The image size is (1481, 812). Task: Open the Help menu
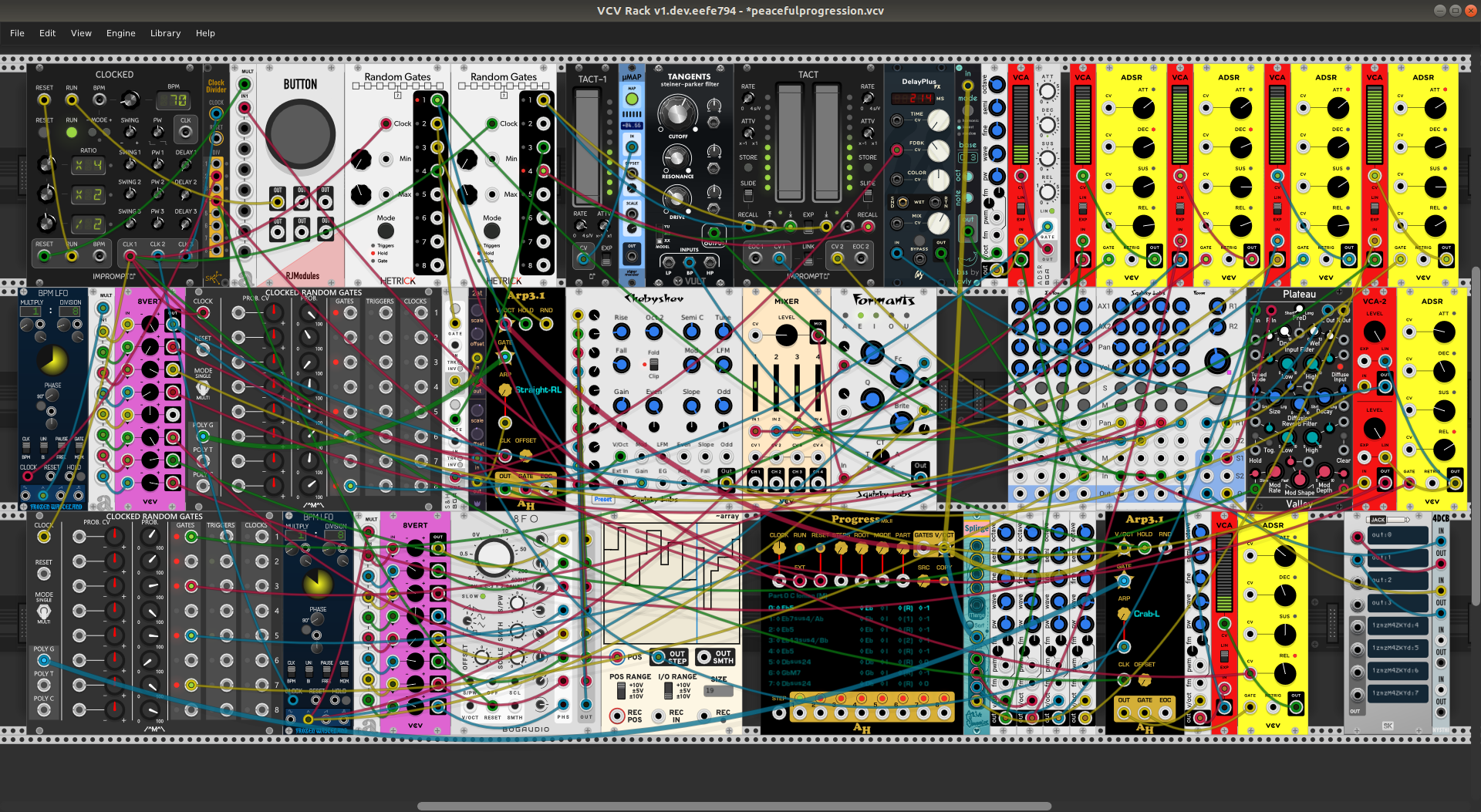205,33
